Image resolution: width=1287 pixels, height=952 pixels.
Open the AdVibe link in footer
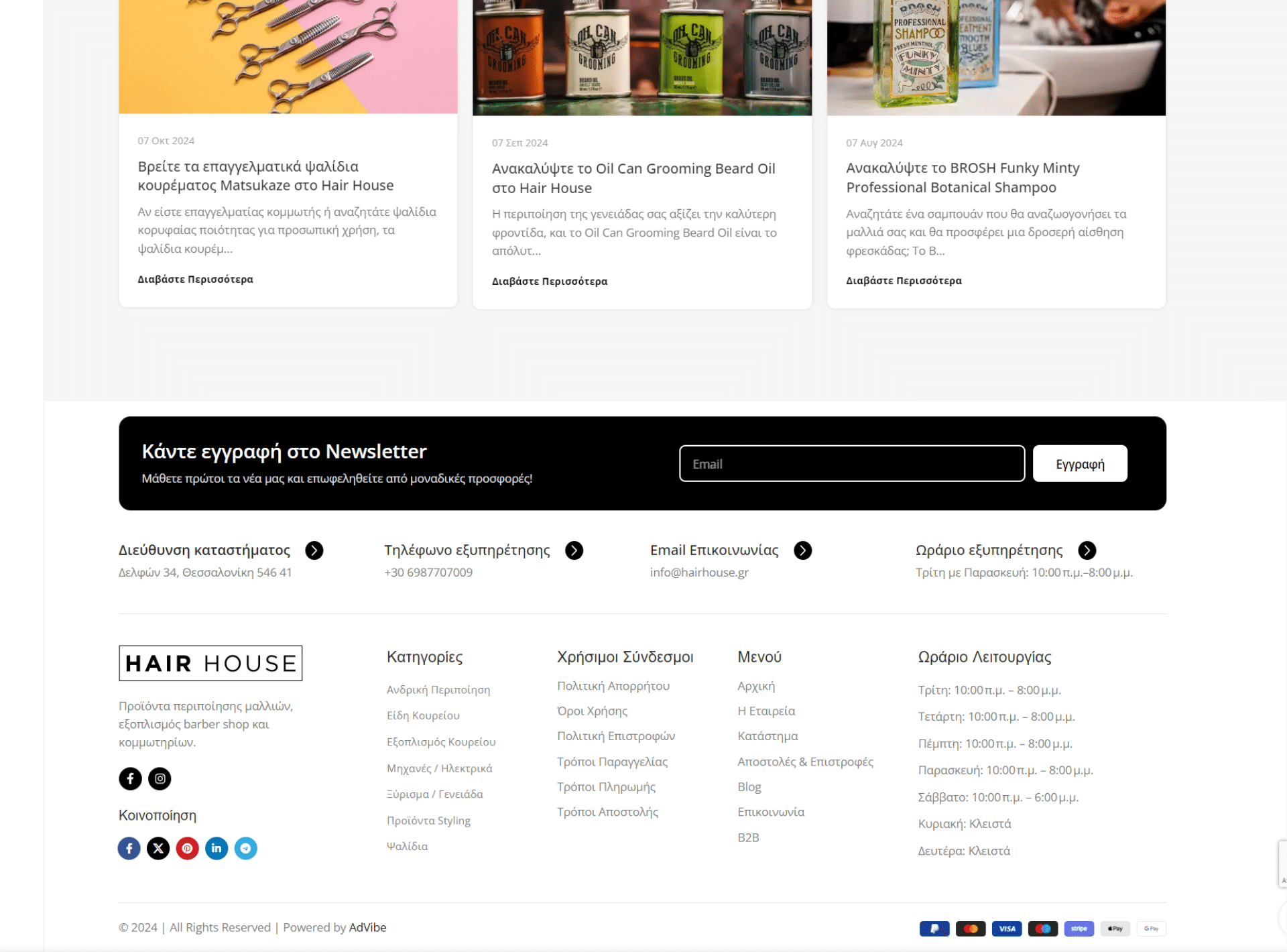coord(367,927)
